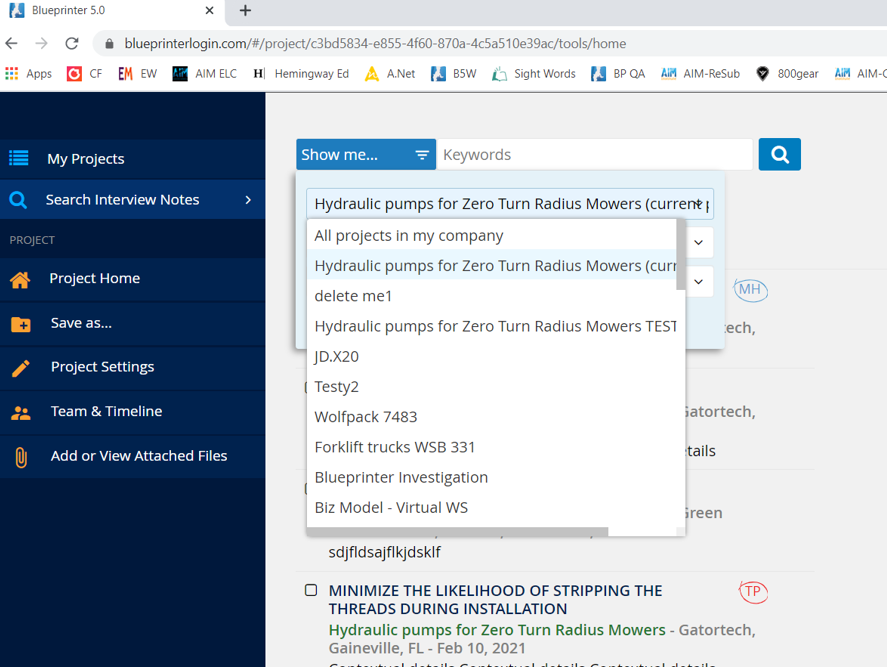Open the MINIMIZE THE LIKELIHOOD note title
The width and height of the screenshot is (887, 667).
[496, 600]
